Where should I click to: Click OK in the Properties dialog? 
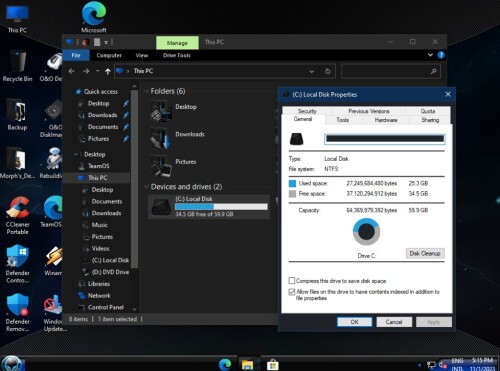[354, 322]
